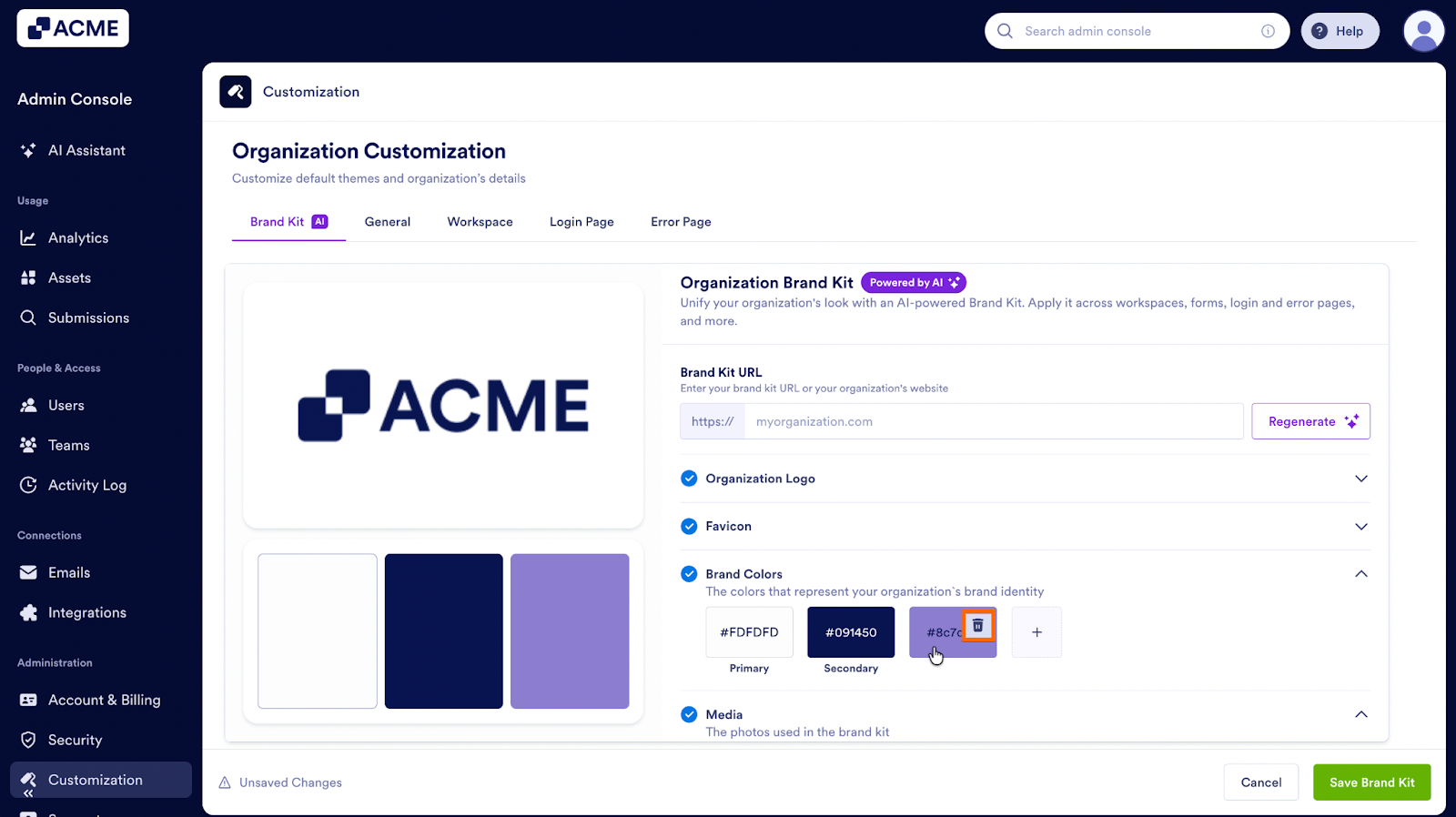Click the Security shield icon

pyautogui.click(x=28, y=740)
